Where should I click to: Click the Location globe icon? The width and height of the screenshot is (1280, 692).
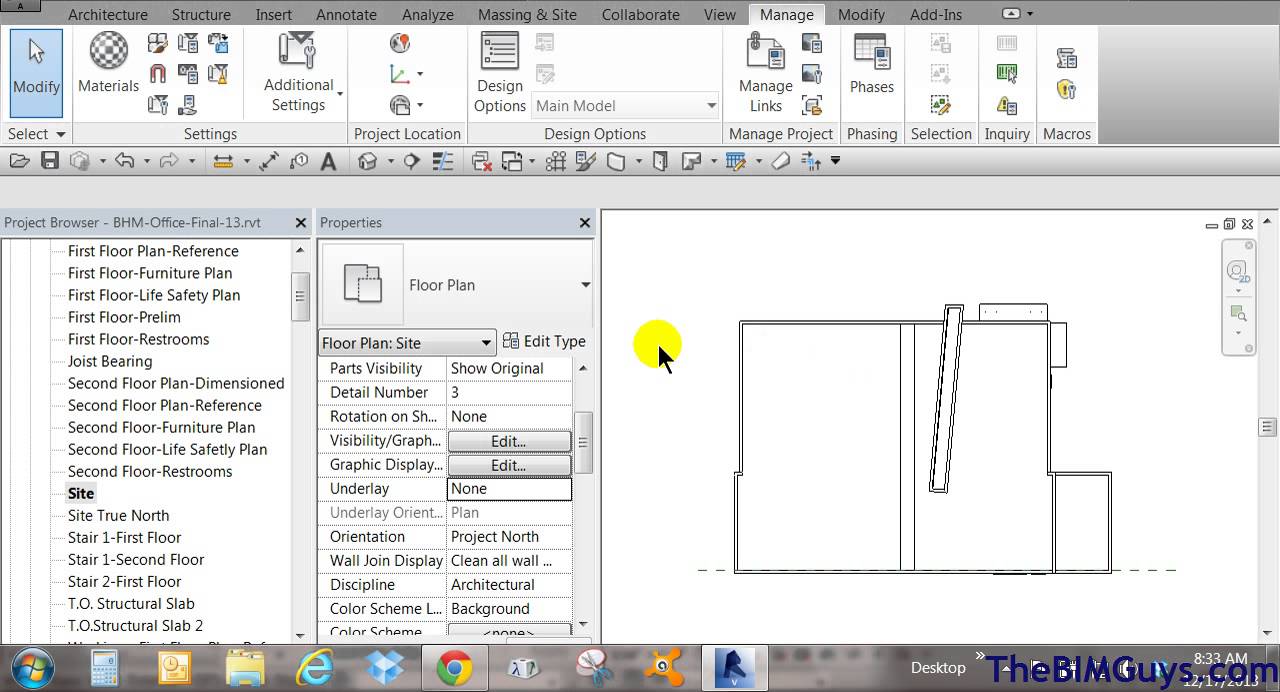[x=400, y=43]
